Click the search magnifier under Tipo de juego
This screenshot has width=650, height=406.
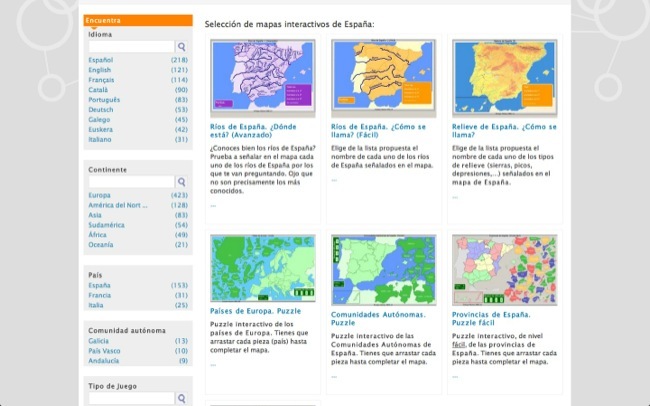click(x=182, y=398)
